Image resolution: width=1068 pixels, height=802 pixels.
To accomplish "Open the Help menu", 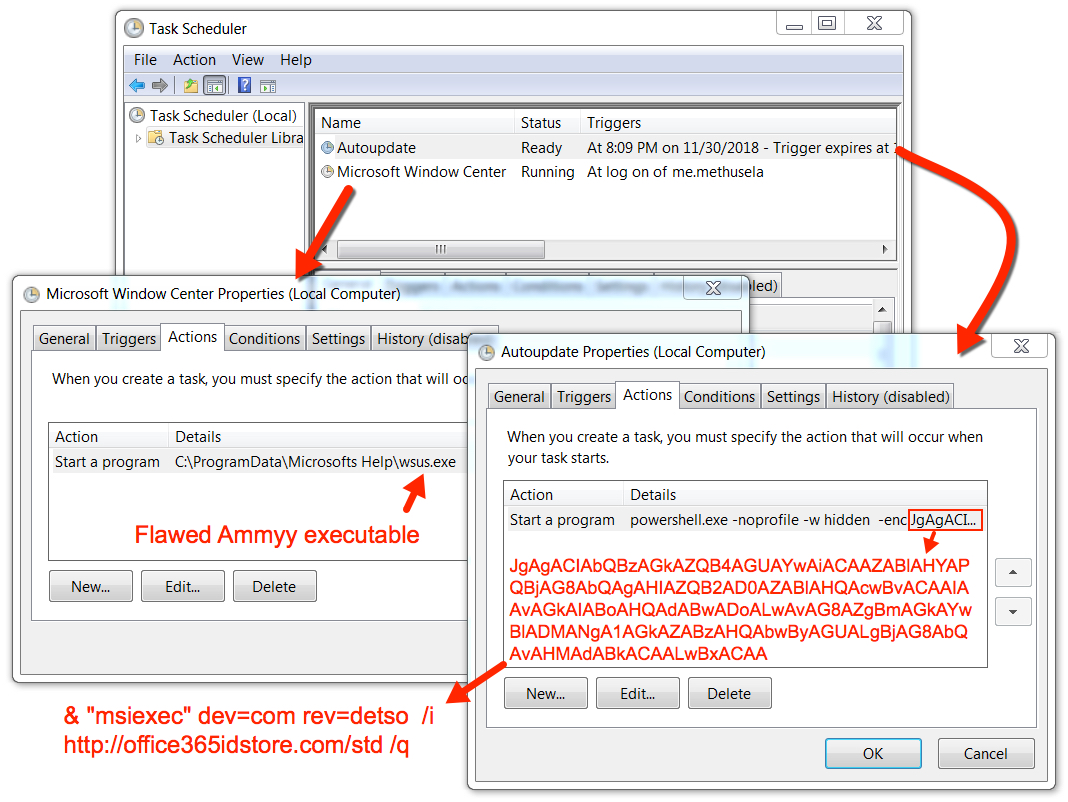I will (296, 60).
